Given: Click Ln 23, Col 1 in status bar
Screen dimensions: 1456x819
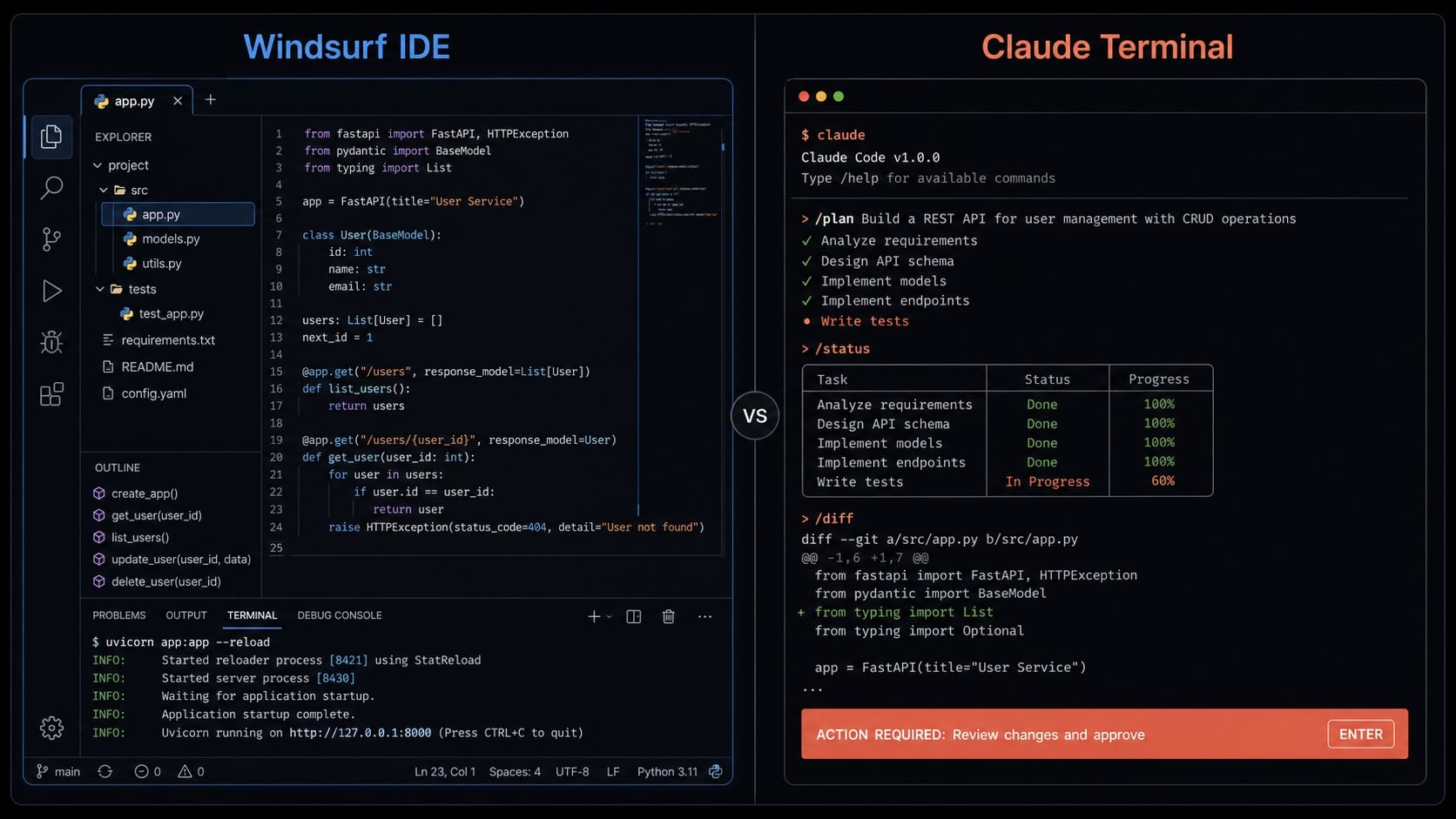Looking at the screenshot, I should [x=445, y=771].
